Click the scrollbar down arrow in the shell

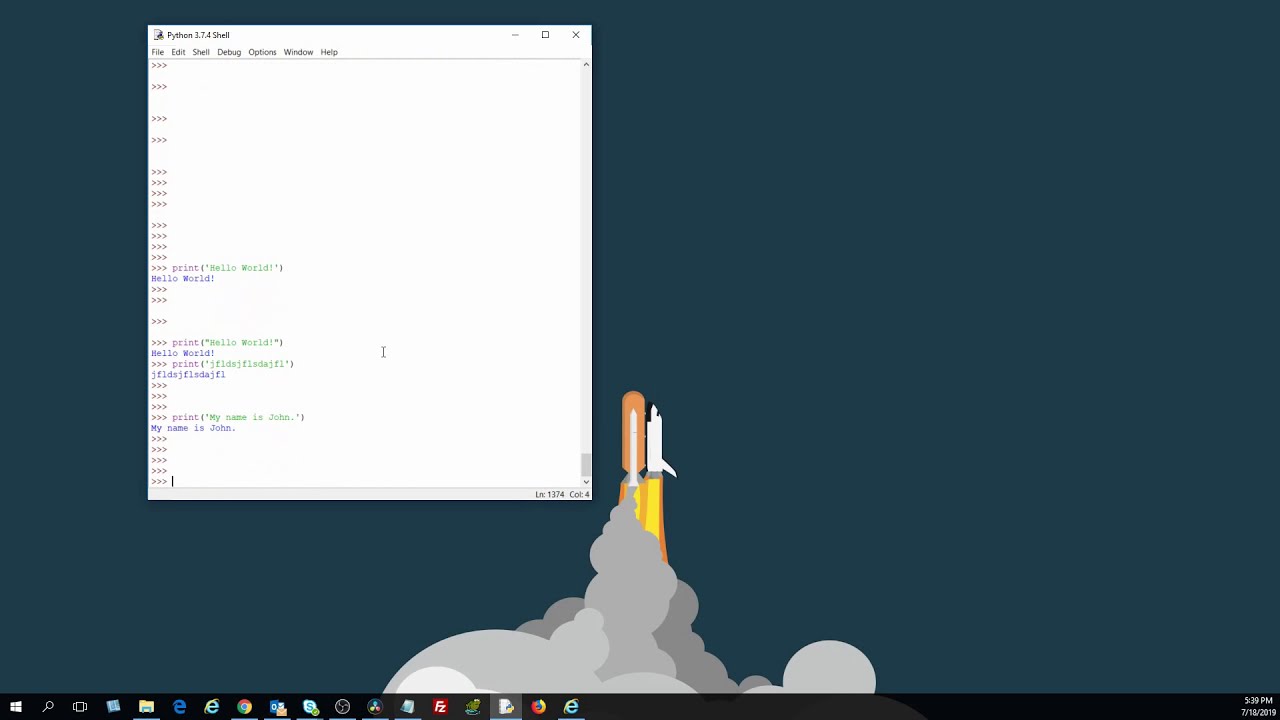point(586,482)
